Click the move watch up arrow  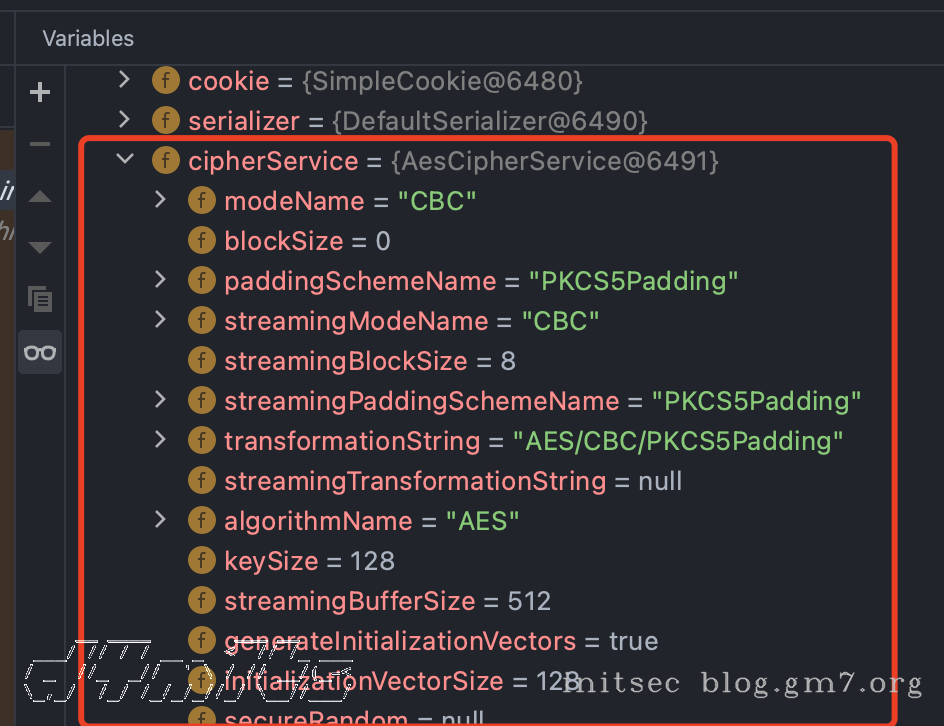[x=40, y=197]
